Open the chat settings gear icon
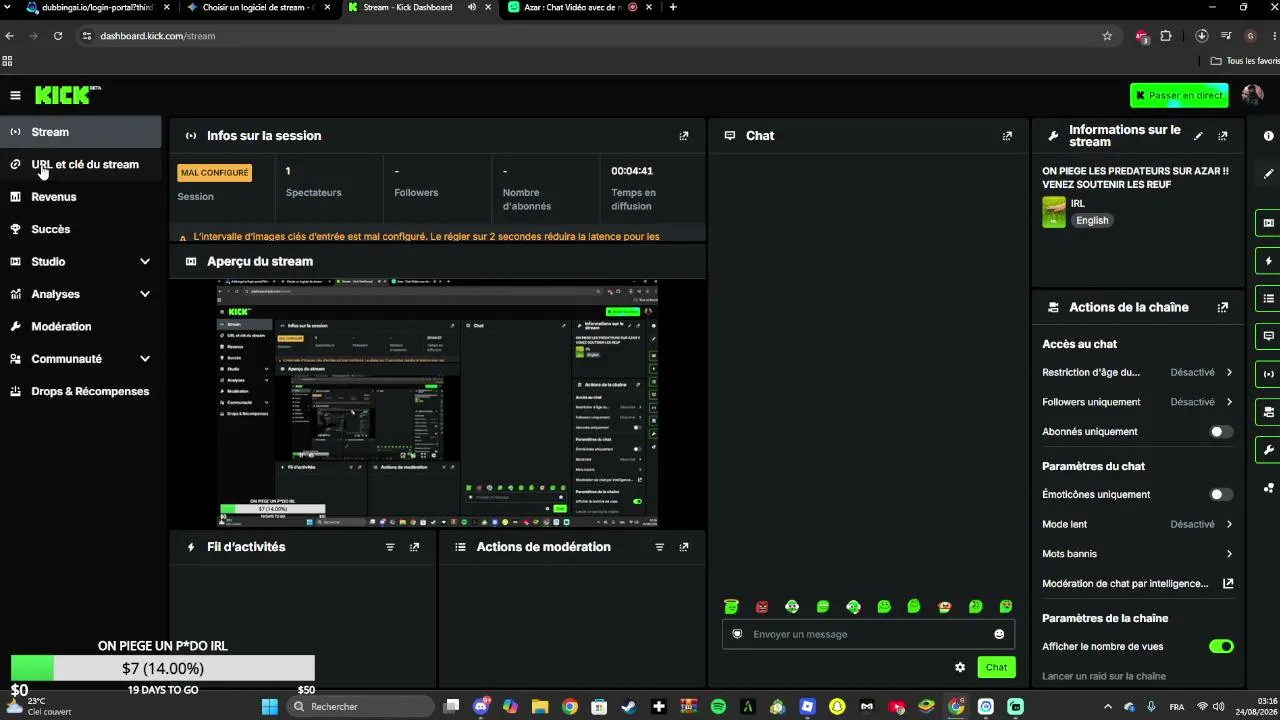The image size is (1280, 720). click(960, 667)
